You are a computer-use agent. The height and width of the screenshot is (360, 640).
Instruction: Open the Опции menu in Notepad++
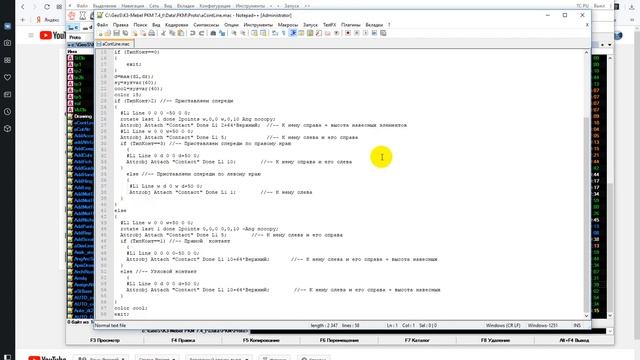[231, 25]
